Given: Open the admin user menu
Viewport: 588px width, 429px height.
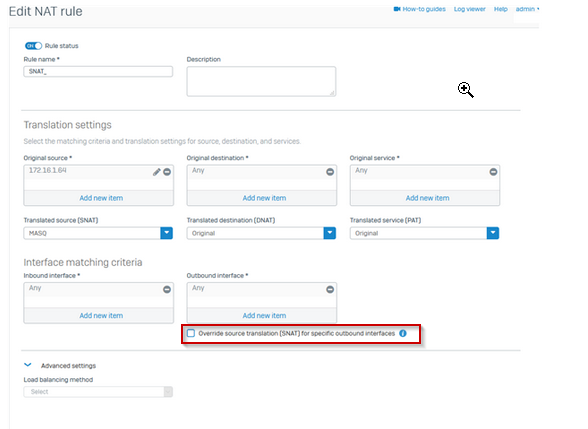Looking at the screenshot, I should 527,9.
